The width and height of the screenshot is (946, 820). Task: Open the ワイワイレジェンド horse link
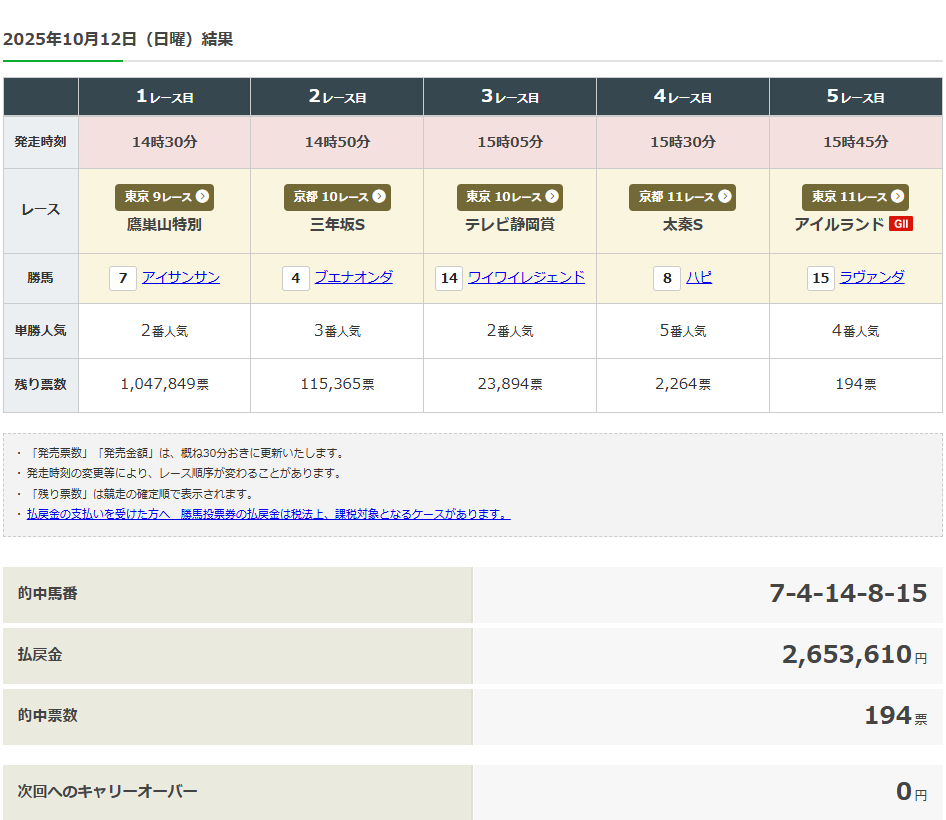pyautogui.click(x=526, y=278)
